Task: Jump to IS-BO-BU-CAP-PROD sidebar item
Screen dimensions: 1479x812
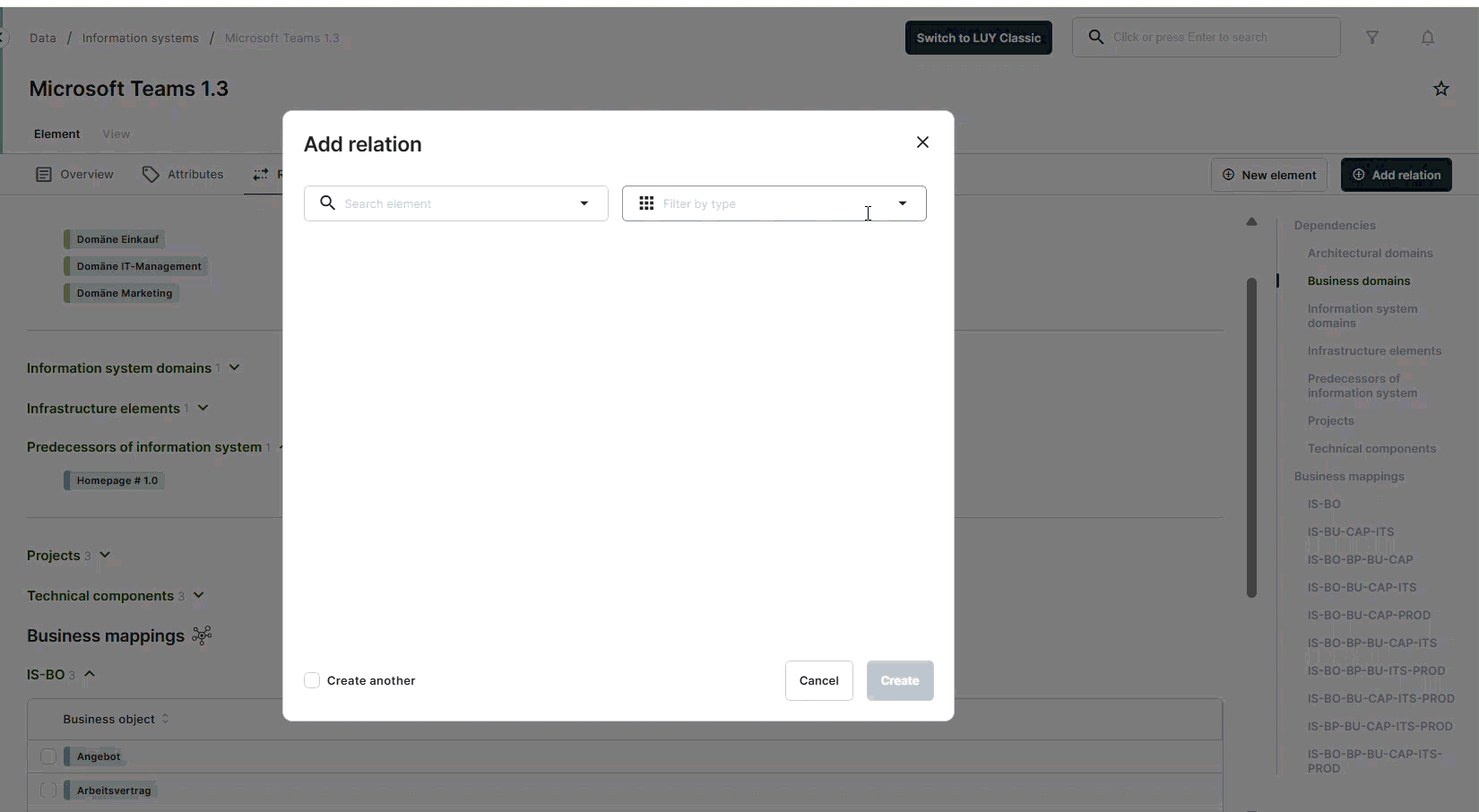Action: (1369, 615)
